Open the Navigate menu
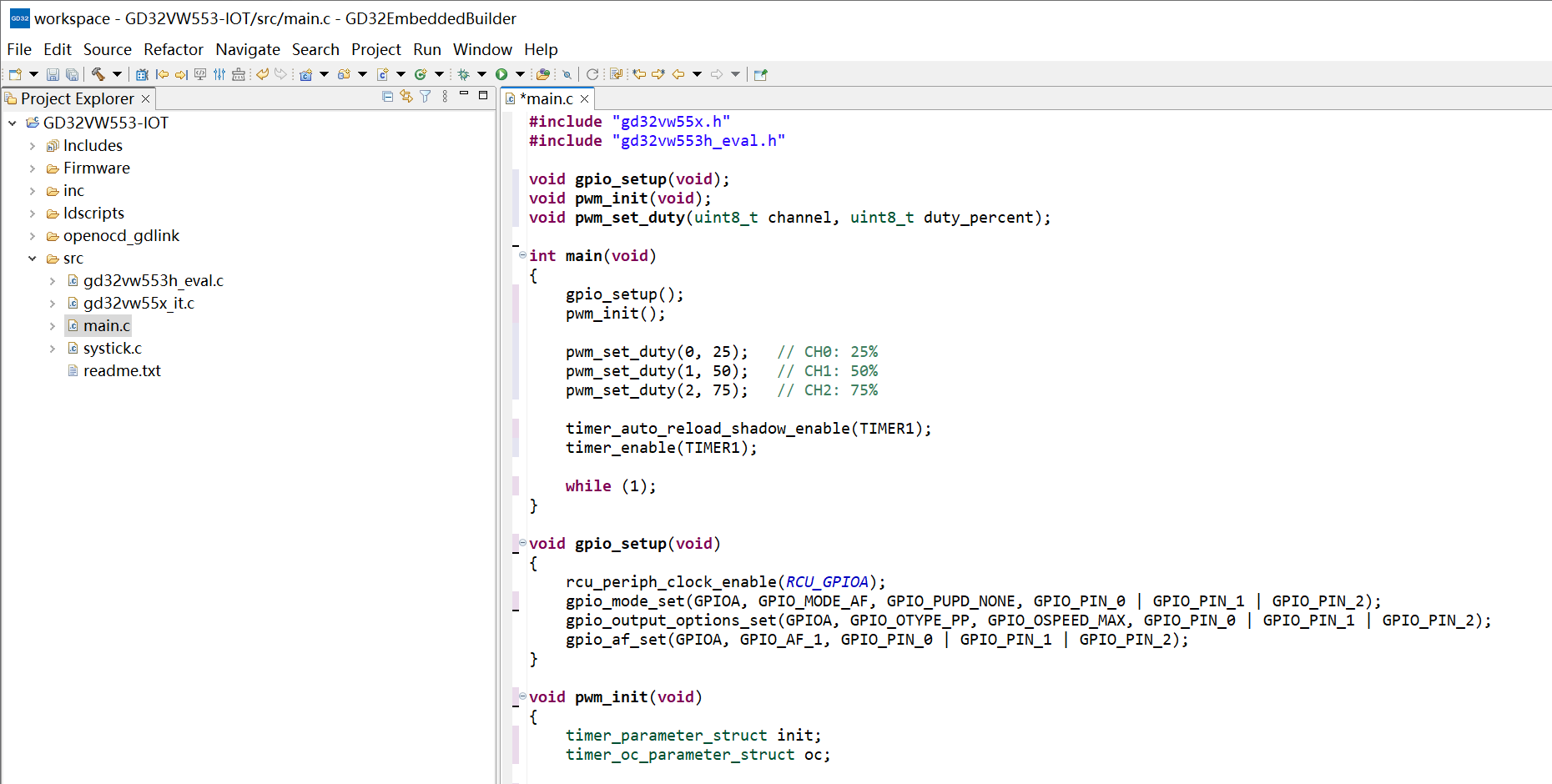 (248, 49)
